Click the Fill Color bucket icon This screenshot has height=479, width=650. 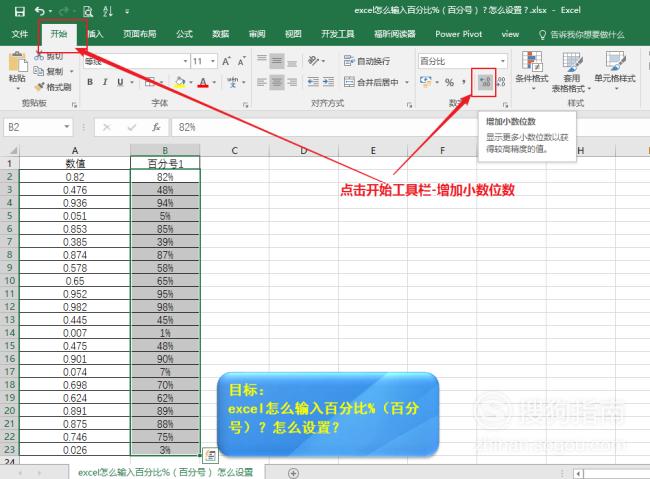pos(180,82)
